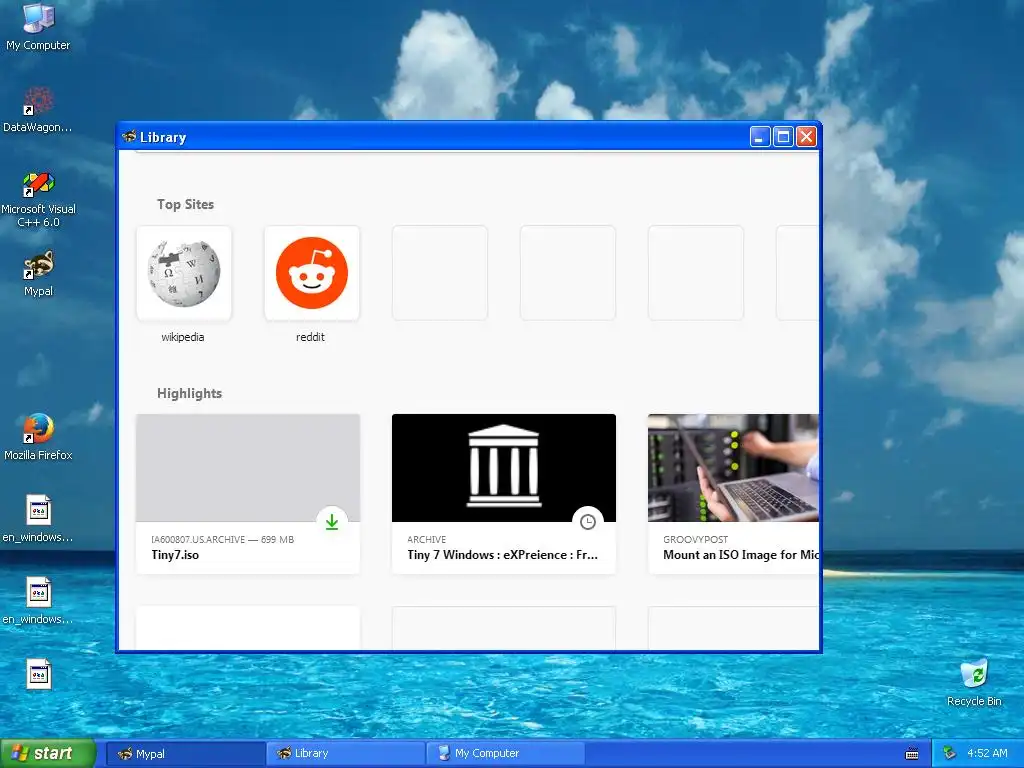The image size is (1024, 768).
Task: Switch to My Computer taskbar button
Action: click(x=505, y=754)
